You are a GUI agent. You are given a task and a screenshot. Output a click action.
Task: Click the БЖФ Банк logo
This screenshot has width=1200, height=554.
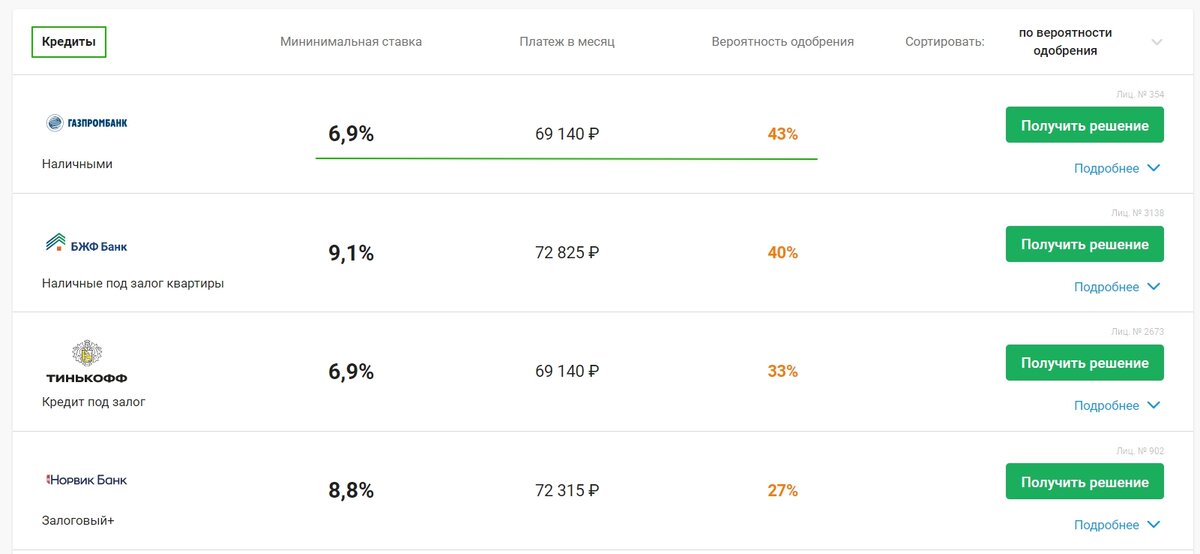point(87,243)
